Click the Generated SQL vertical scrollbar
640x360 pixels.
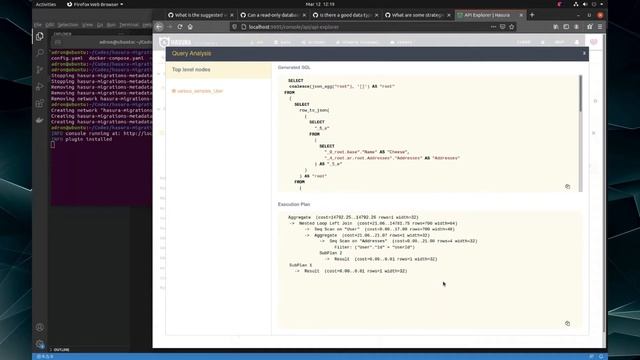click(580, 93)
